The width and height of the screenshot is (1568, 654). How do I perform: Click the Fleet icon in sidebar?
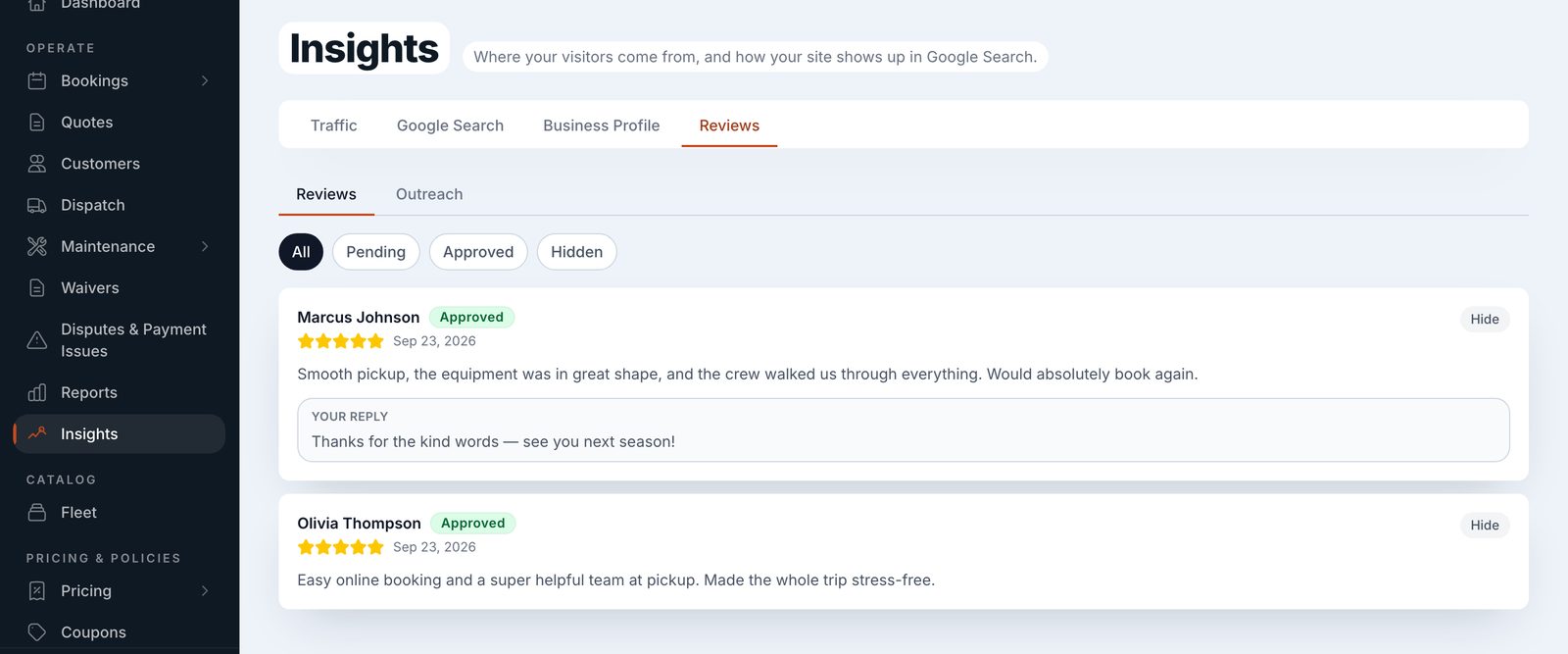(x=37, y=512)
